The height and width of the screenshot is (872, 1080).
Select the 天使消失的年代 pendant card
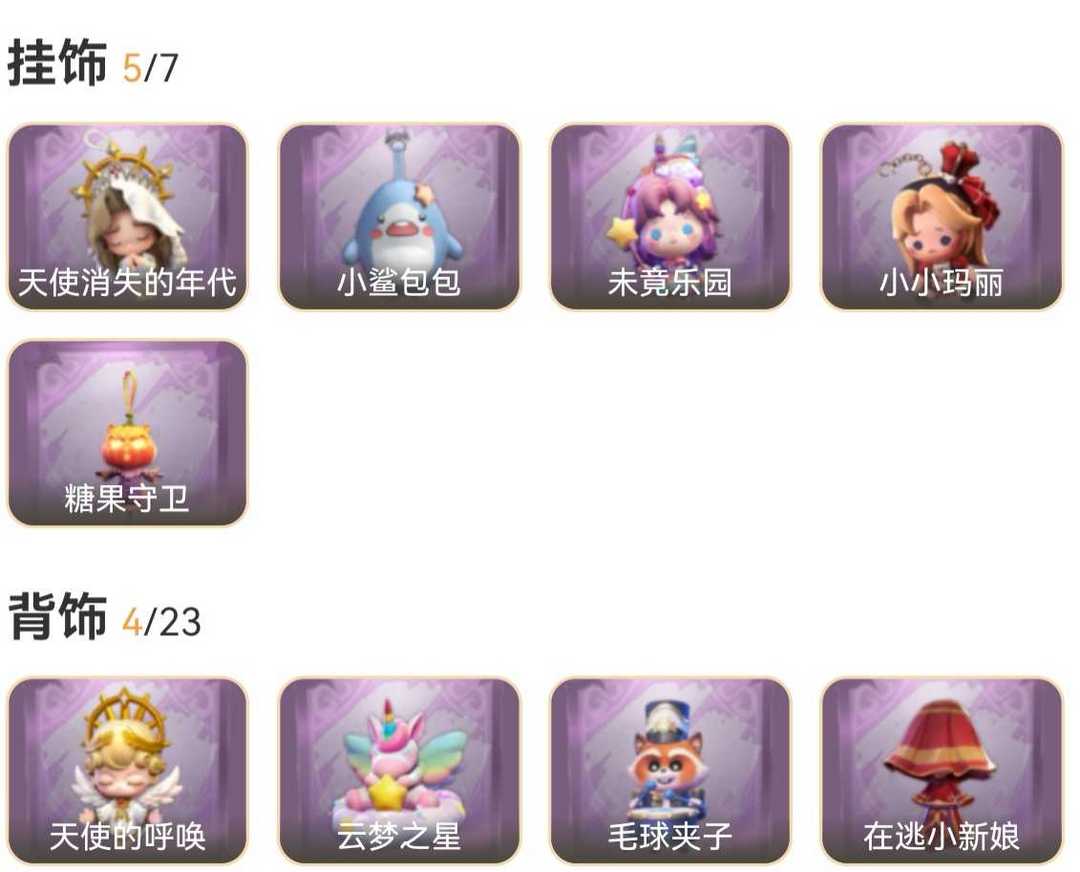pos(127,217)
